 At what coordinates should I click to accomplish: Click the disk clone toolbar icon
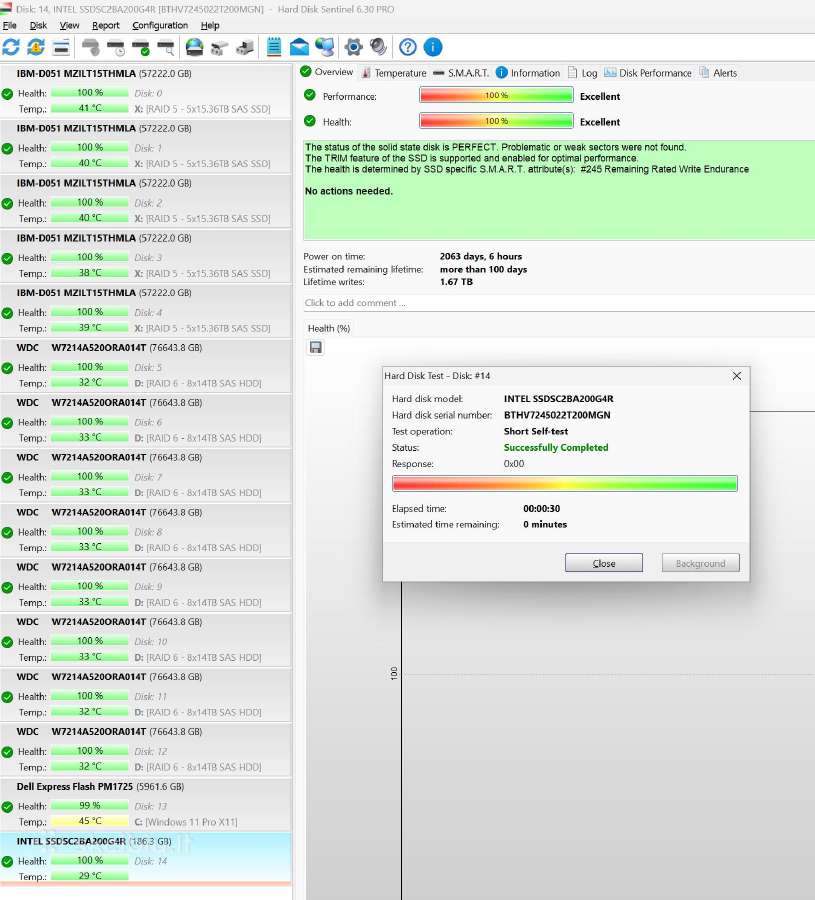(x=245, y=47)
